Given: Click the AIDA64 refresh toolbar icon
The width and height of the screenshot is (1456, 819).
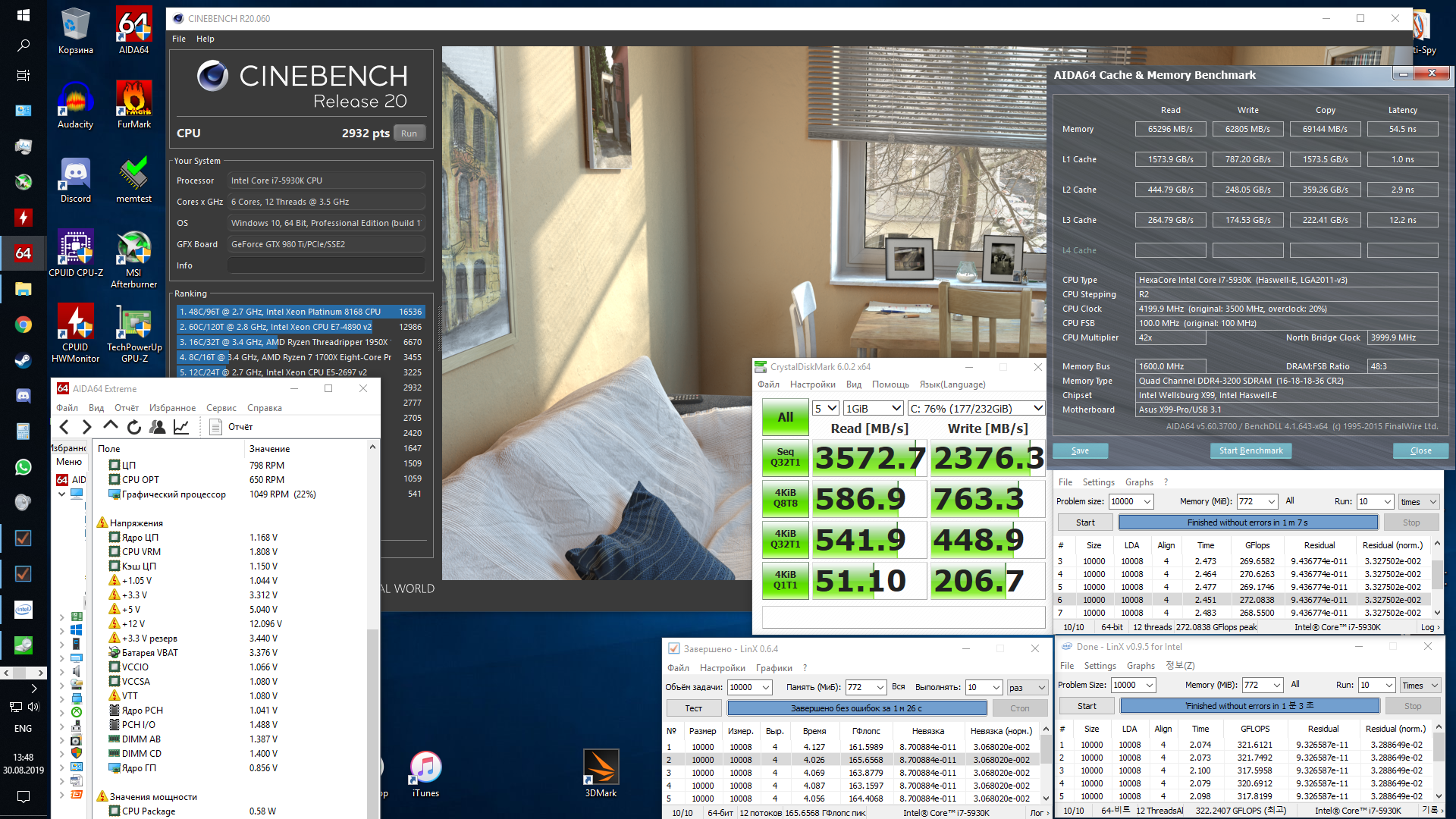Looking at the screenshot, I should pyautogui.click(x=134, y=427).
